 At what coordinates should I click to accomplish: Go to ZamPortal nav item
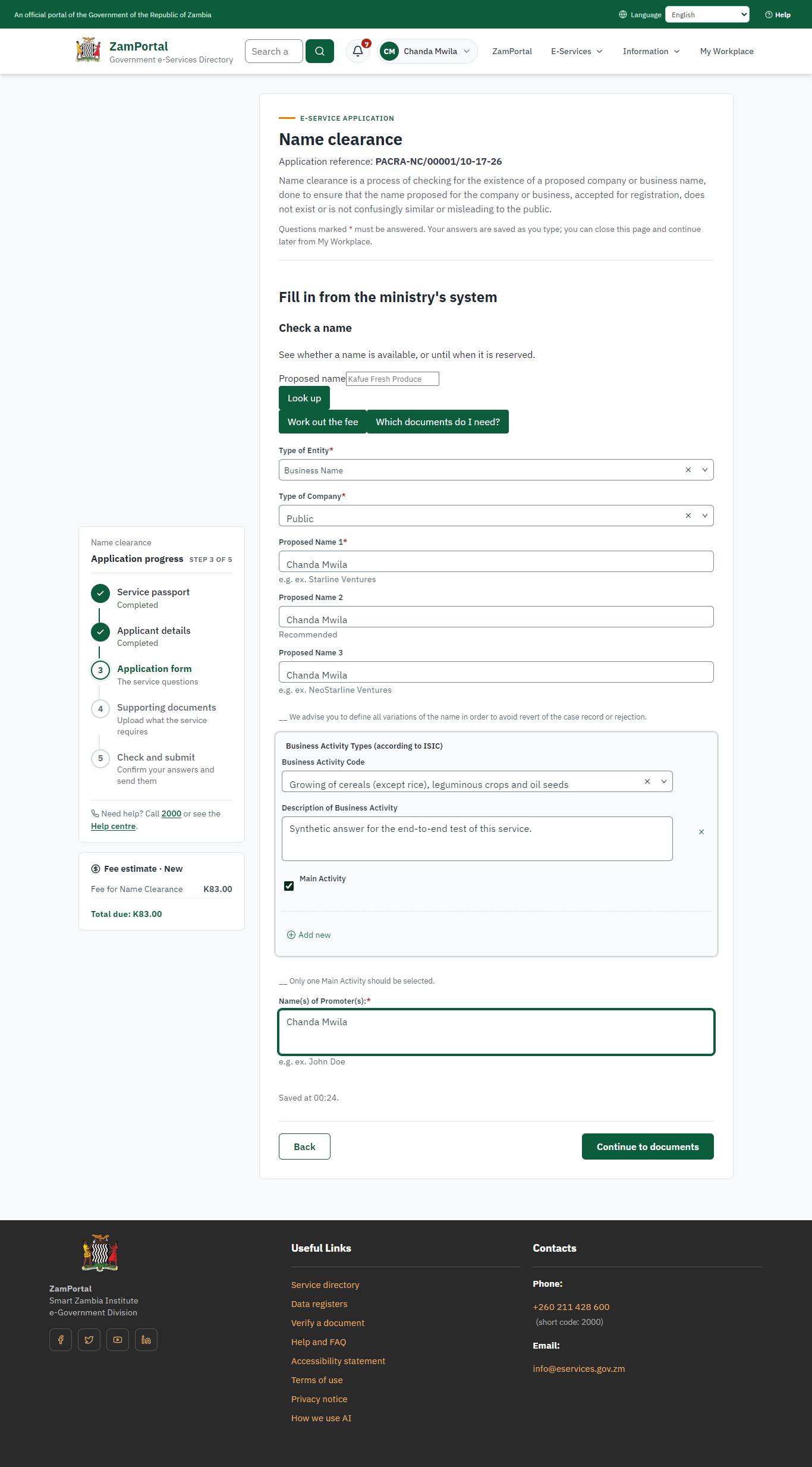512,51
